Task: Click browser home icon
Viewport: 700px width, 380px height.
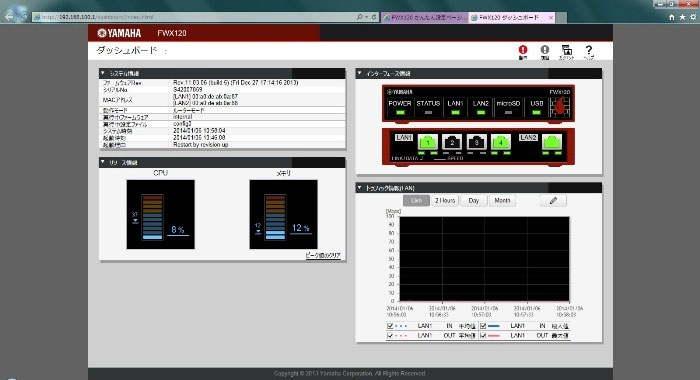Action: pos(672,17)
